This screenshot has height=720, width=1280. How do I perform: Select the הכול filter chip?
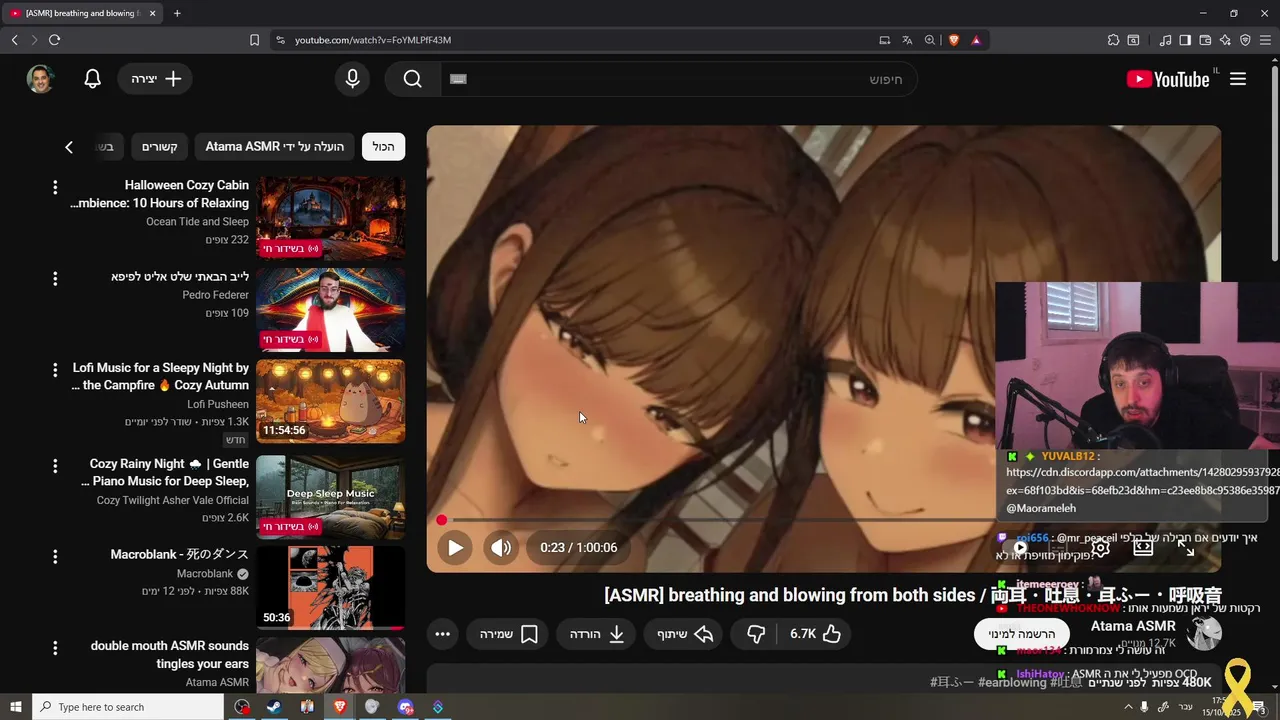point(383,147)
